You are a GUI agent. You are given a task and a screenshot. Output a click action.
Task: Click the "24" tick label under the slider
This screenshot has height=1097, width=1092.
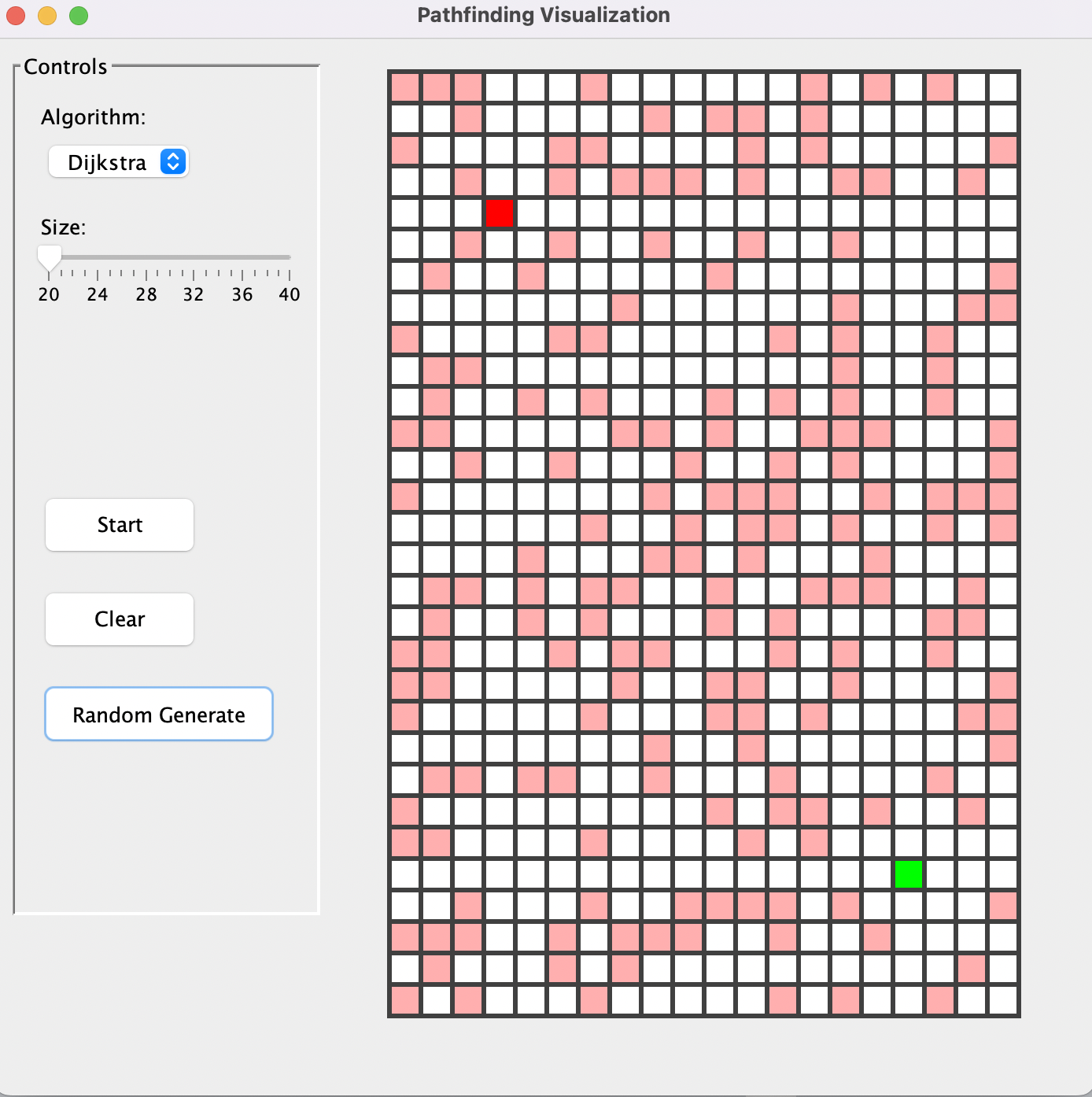coord(98,294)
